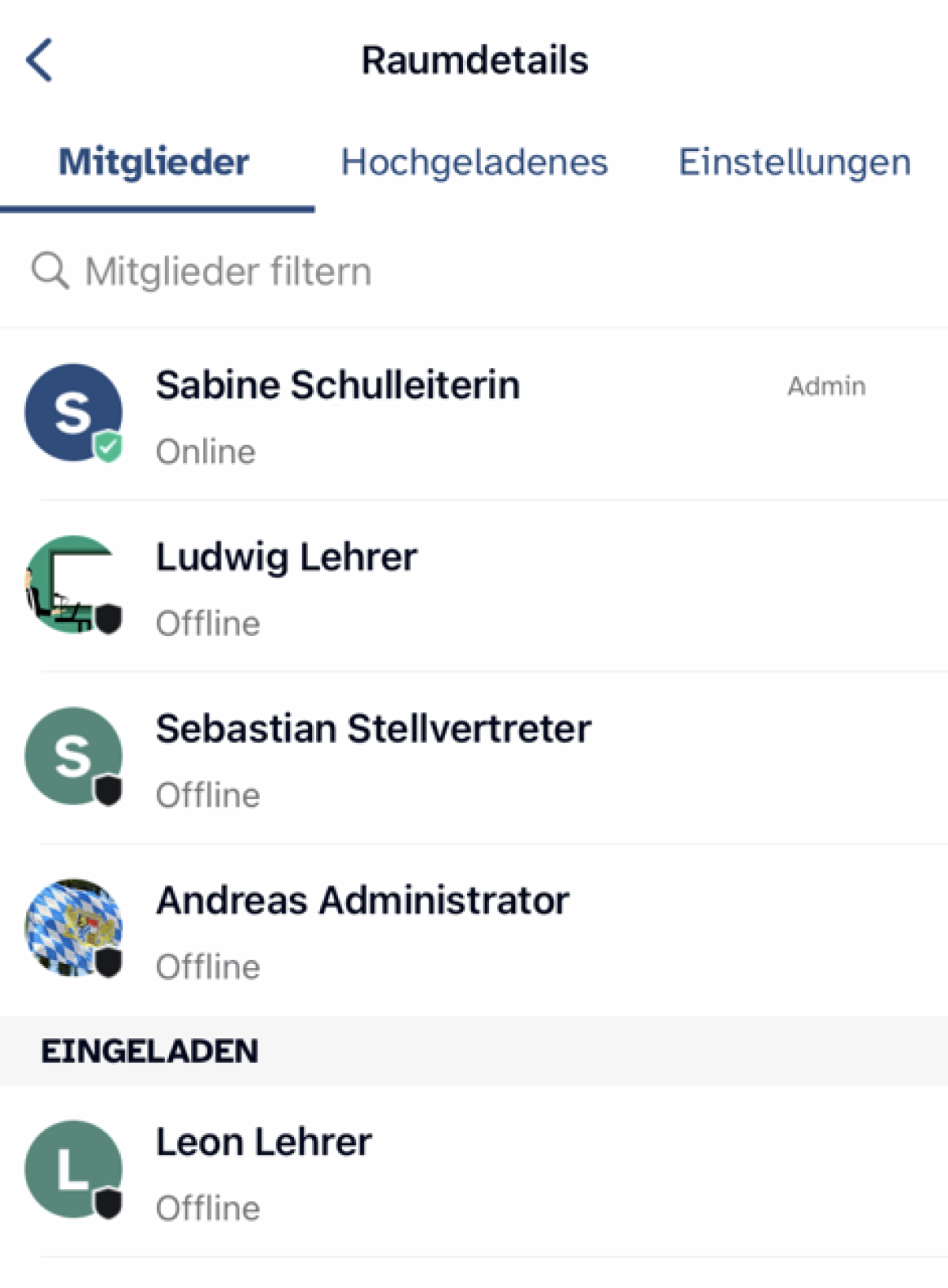Click the green verified shield badge
This screenshot has width=948, height=1288.
click(x=108, y=447)
